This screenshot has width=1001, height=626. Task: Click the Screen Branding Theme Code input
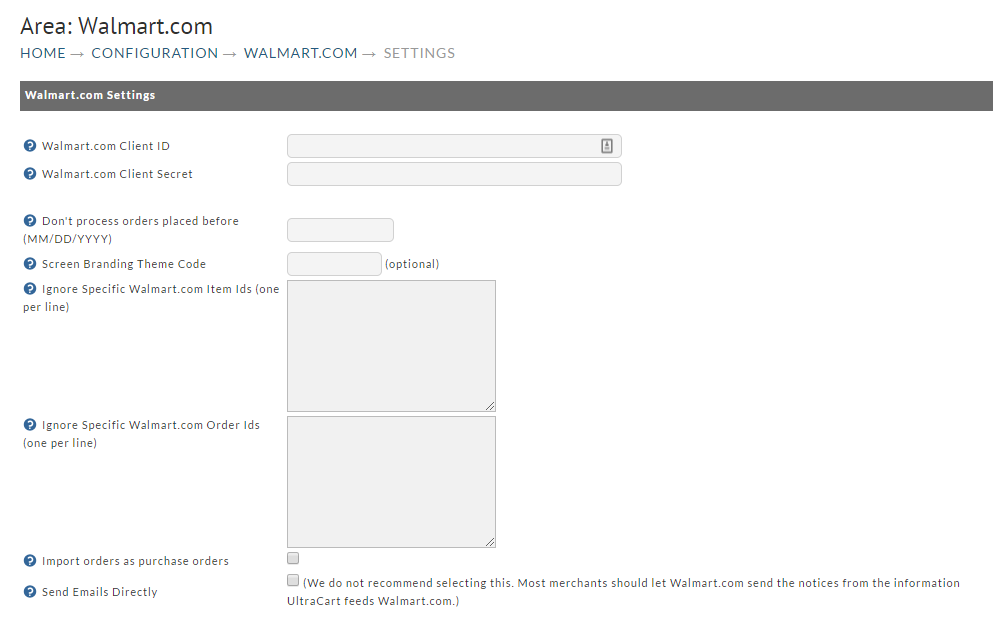click(x=335, y=264)
